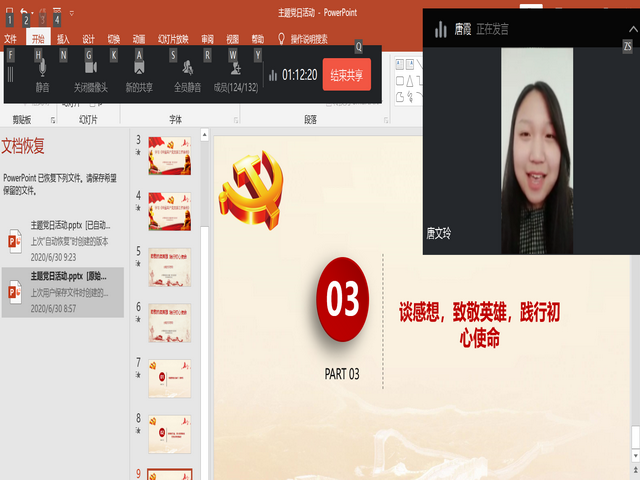
Task: Choose slide 7 thumbnail in the slide panel
Action: (x=169, y=379)
